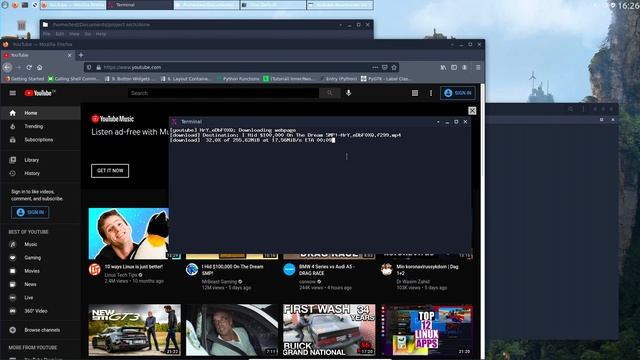Click SIGN IN in the sidebar
640x360 pixels.
tap(30, 212)
